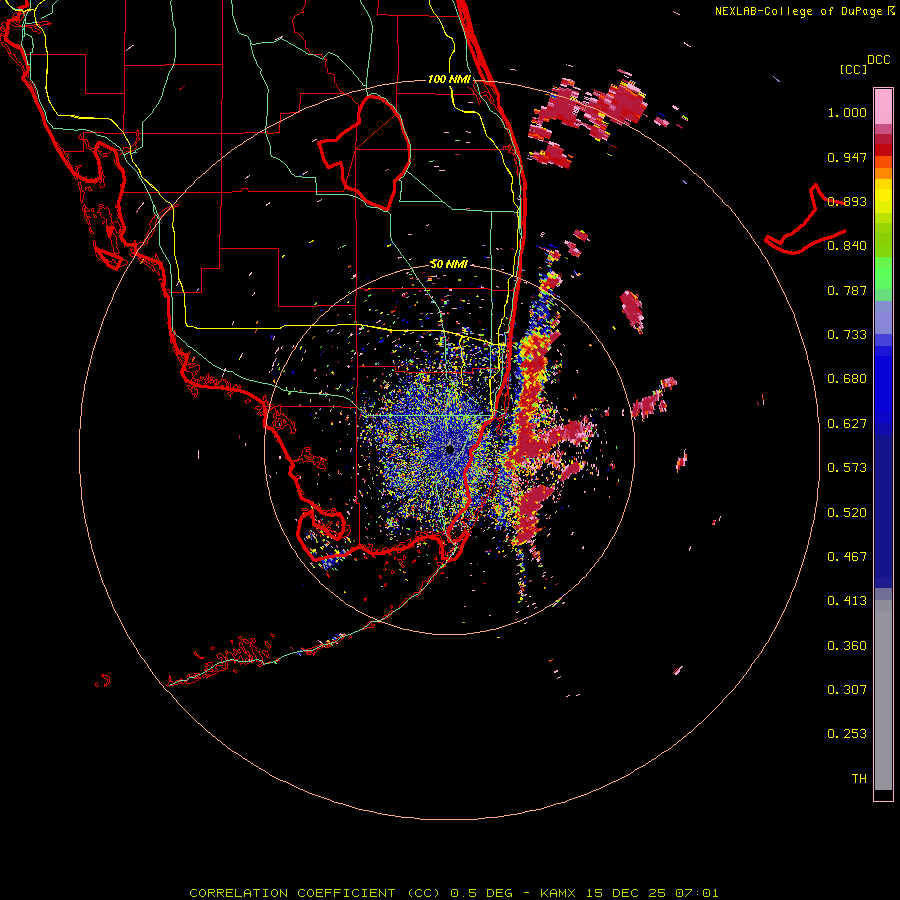Click the 15 DEC 25 07:01 timestamp
The image size is (900, 900).
click(651, 893)
